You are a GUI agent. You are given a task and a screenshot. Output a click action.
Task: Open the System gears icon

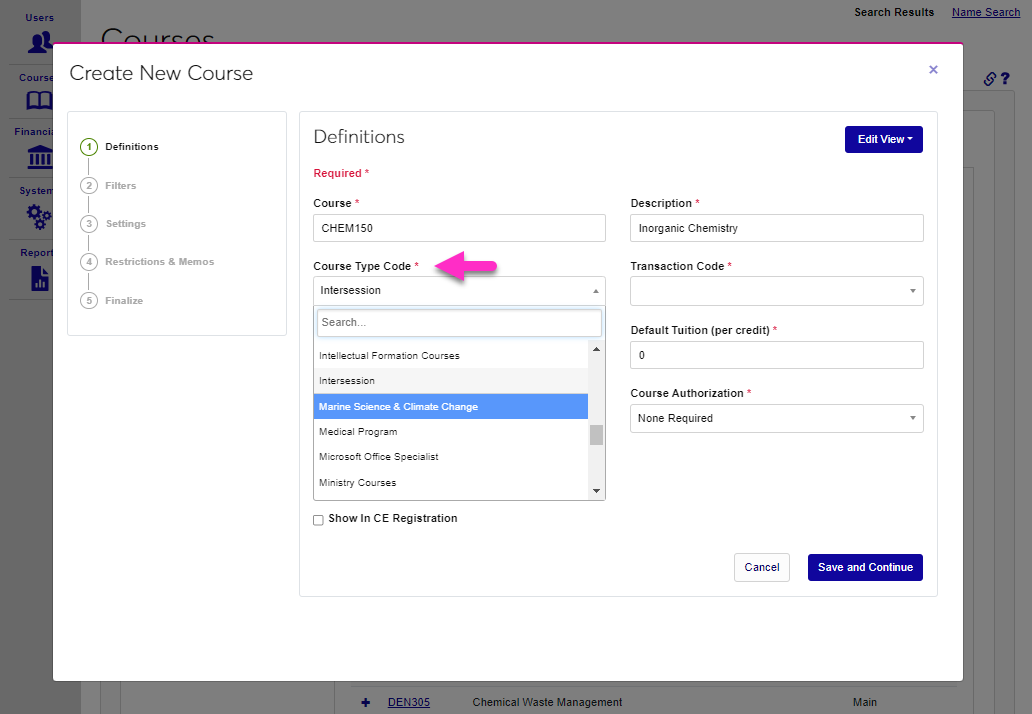[x=40, y=215]
